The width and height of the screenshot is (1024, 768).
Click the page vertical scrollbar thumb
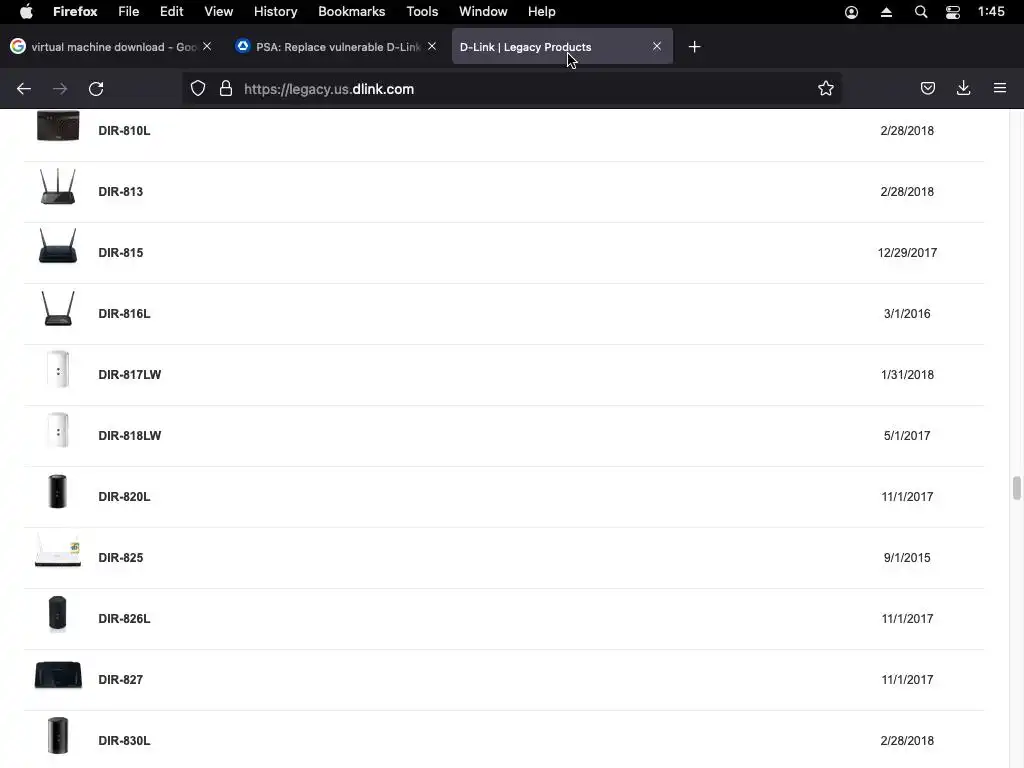(1016, 488)
